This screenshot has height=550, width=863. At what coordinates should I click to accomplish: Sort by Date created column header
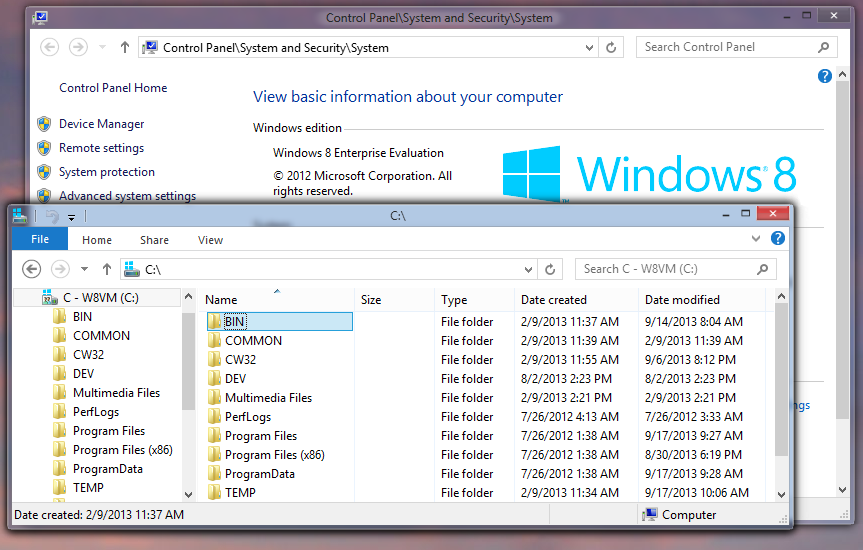coord(576,299)
